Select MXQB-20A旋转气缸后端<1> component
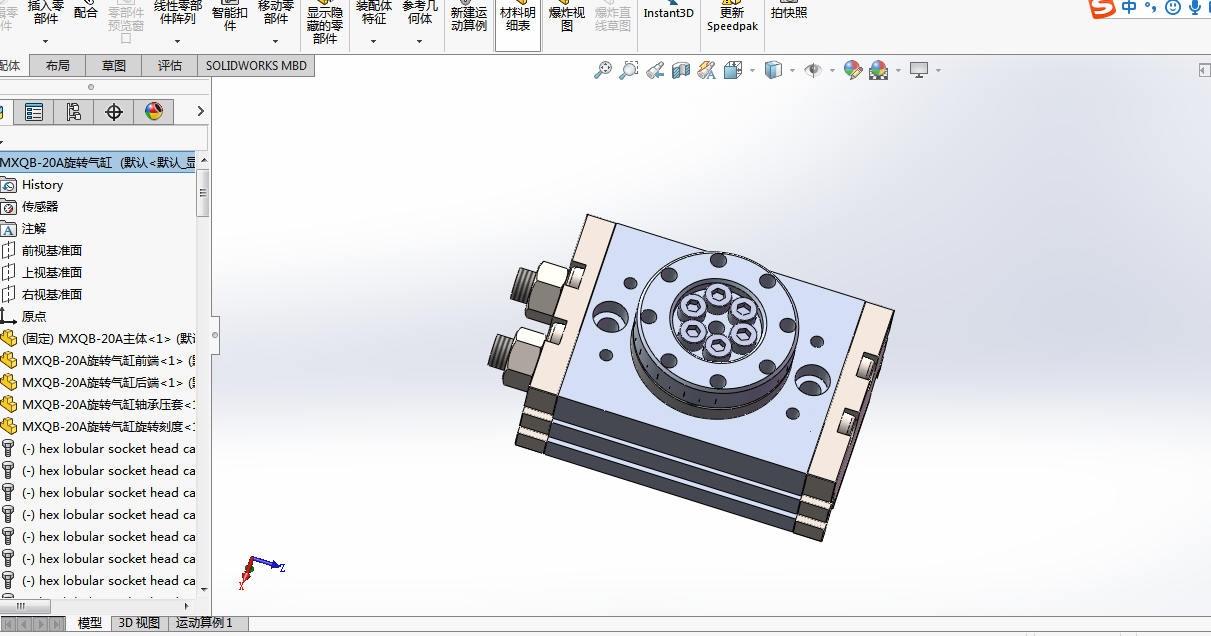This screenshot has height=636, width=1211. click(98, 383)
